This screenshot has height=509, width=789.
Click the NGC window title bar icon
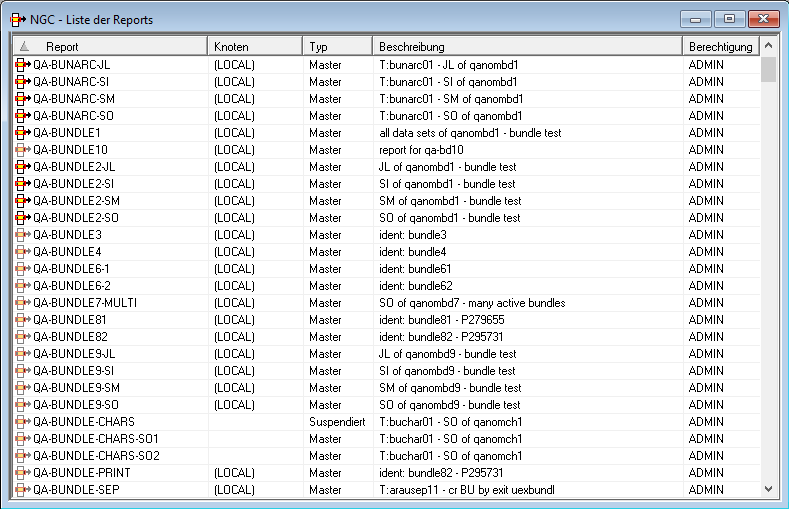tap(17, 19)
